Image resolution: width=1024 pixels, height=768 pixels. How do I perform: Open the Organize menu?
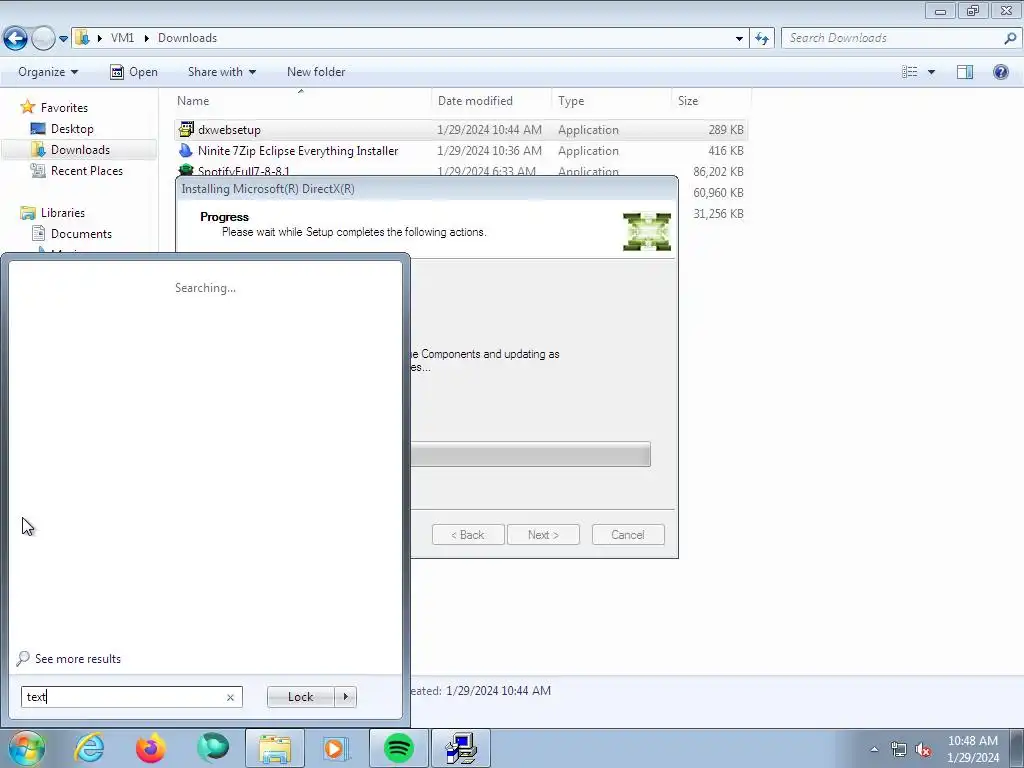point(48,72)
